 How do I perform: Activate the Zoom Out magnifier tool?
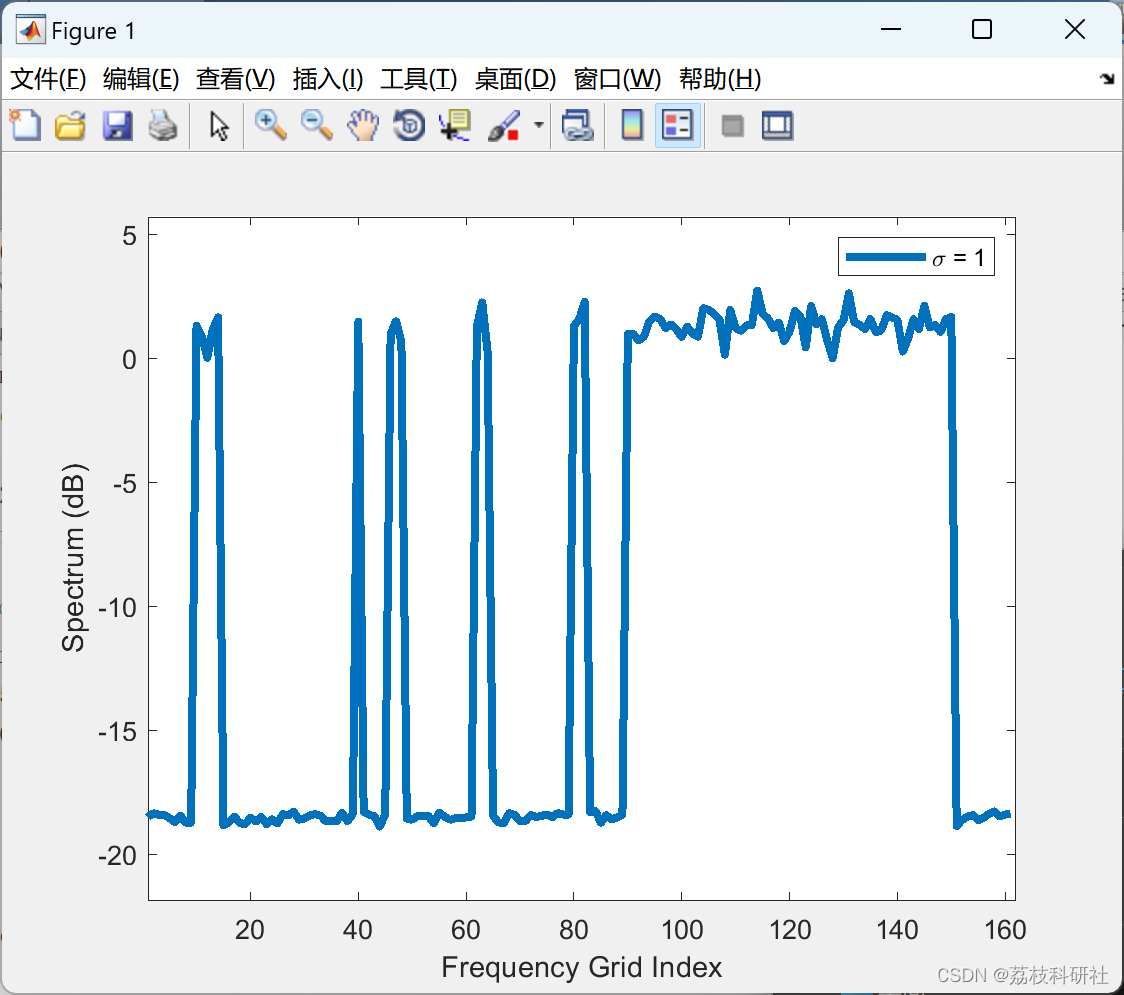pyautogui.click(x=316, y=125)
